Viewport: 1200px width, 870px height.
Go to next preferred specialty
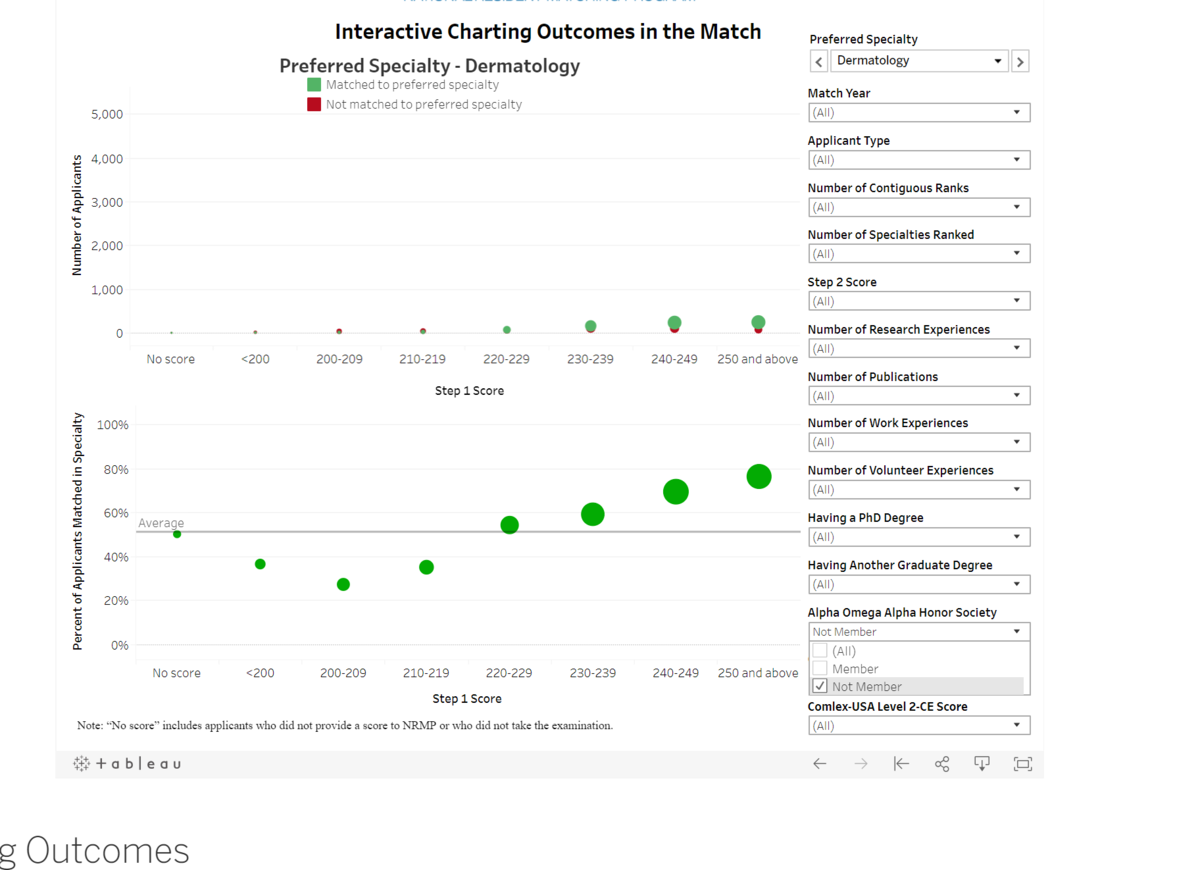point(1020,62)
